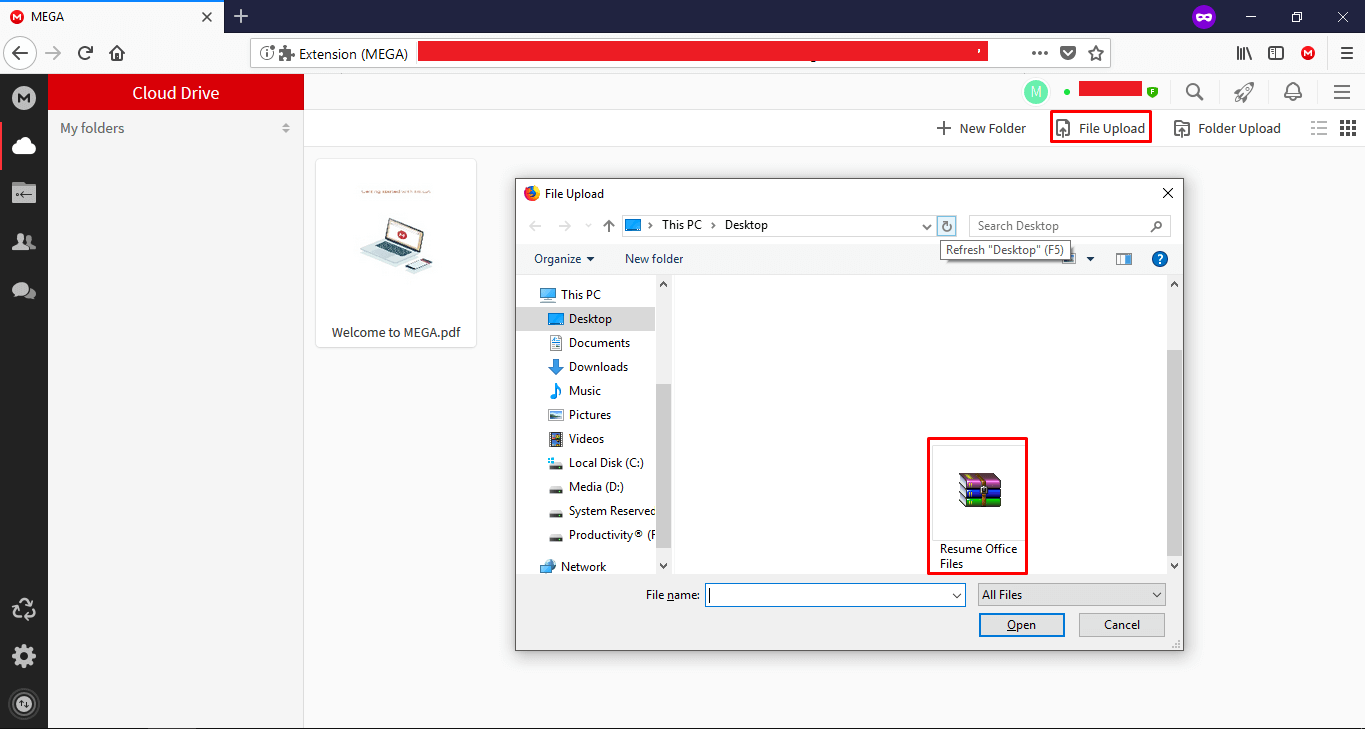
Task: Click the Pocket save icon in address bar
Action: 1068,54
